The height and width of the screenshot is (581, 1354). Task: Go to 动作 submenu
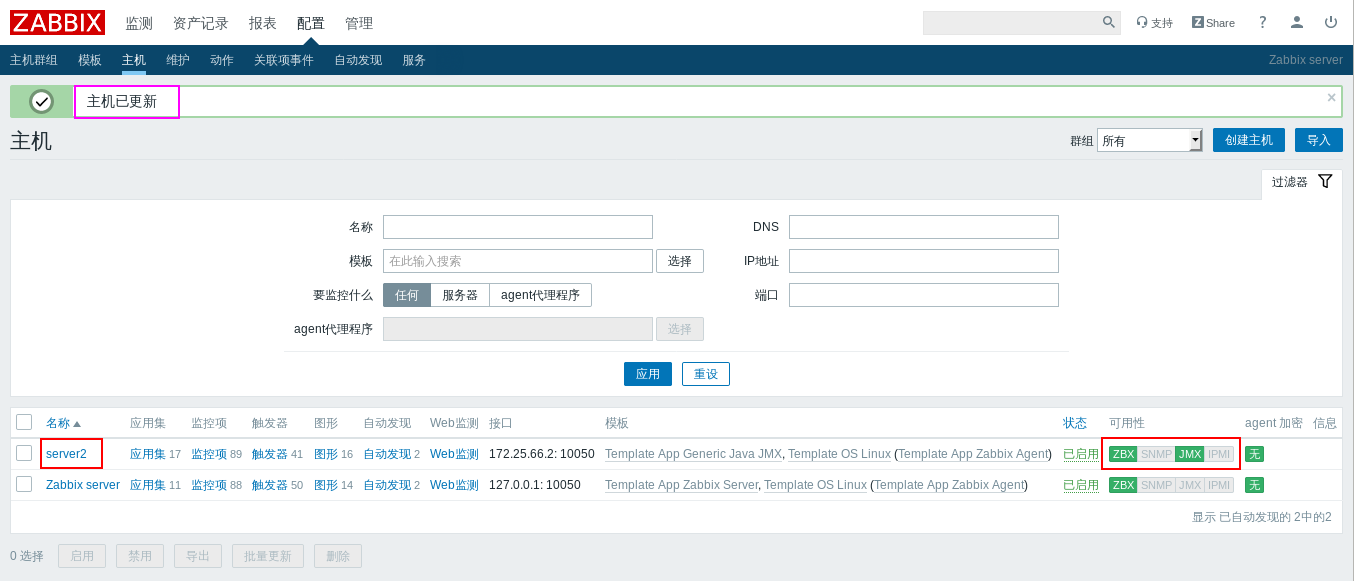click(x=222, y=60)
